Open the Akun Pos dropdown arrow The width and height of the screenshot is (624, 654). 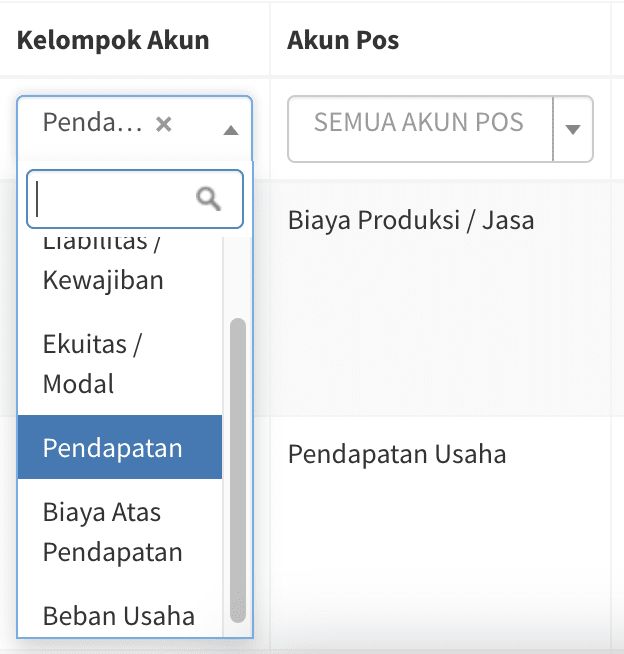(x=573, y=129)
